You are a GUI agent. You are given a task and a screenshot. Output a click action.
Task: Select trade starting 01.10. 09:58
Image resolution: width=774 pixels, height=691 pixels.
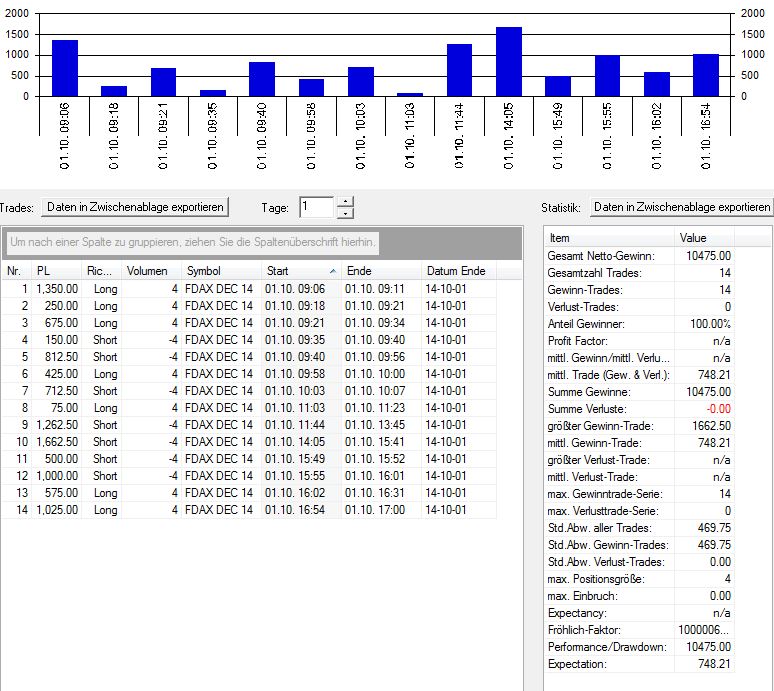[249, 374]
